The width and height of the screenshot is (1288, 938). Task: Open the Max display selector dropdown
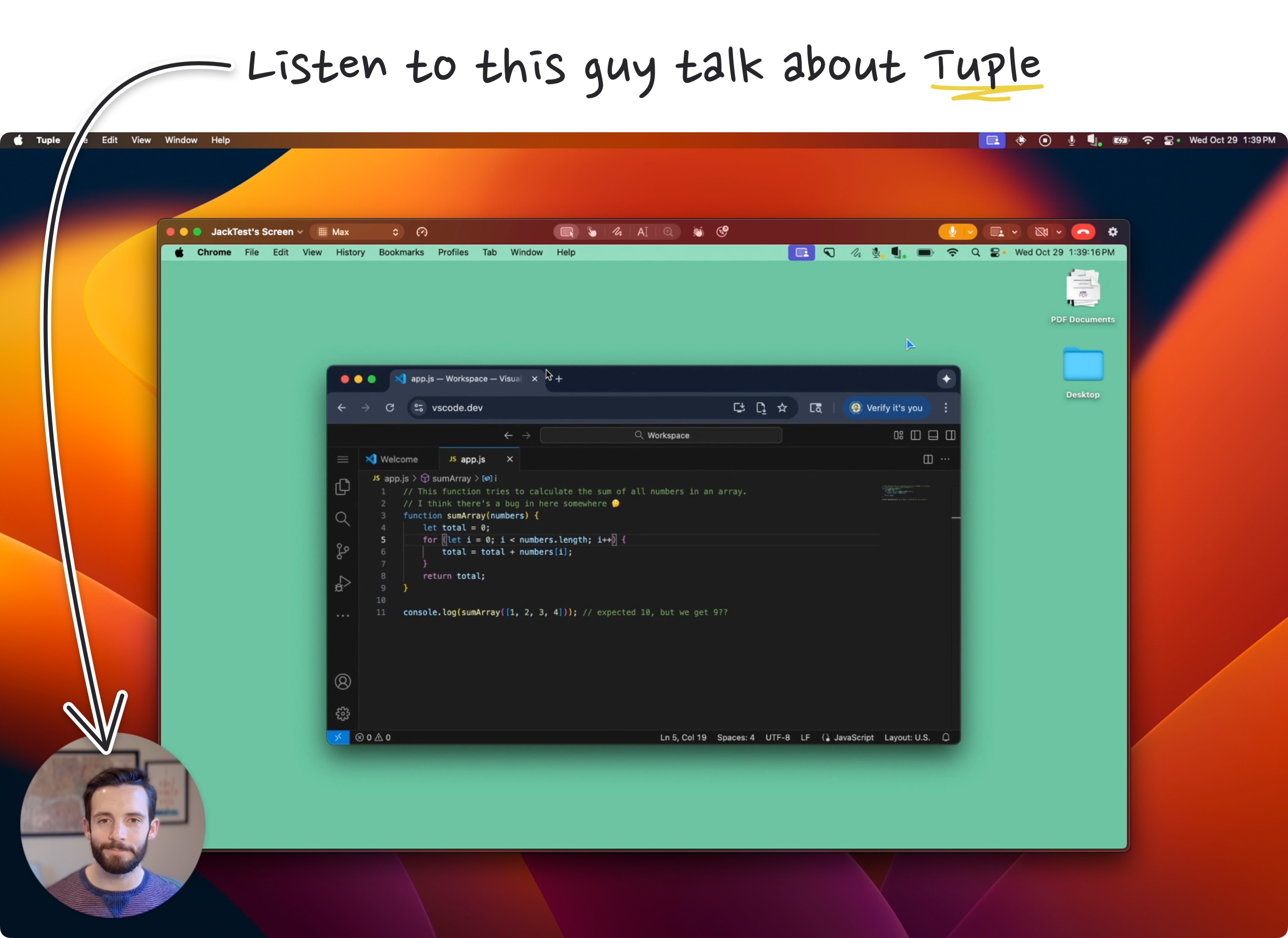pyautogui.click(x=357, y=231)
